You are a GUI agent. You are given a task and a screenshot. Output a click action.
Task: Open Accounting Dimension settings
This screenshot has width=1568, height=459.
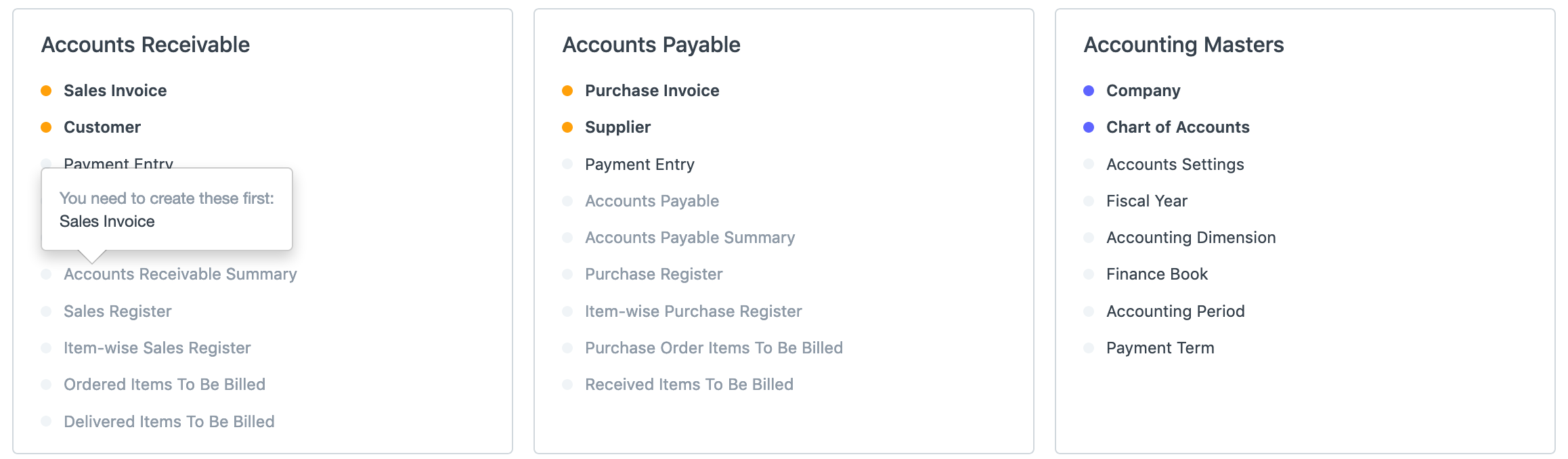pyautogui.click(x=1191, y=238)
